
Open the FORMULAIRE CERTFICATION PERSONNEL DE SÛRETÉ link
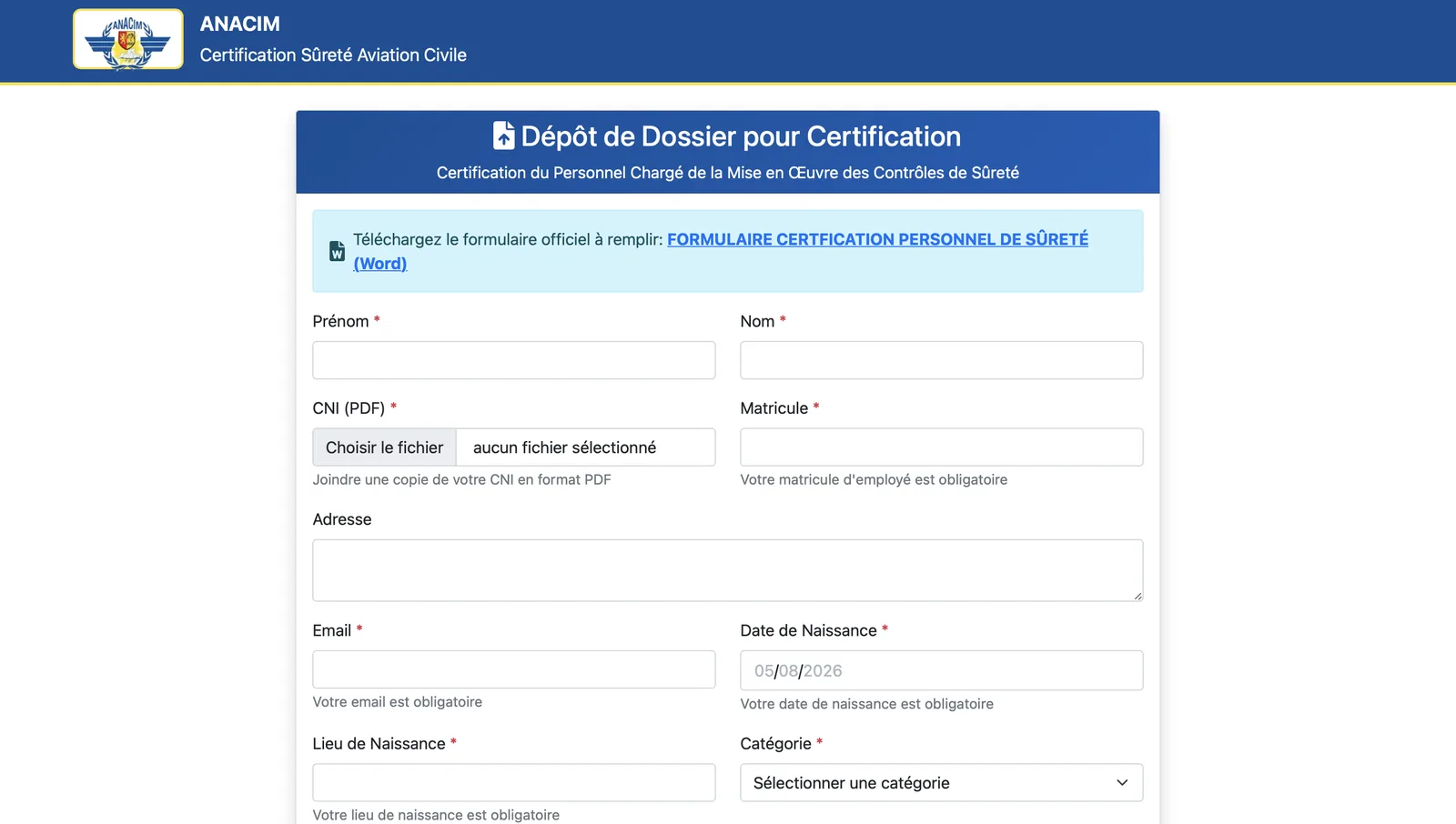(721, 251)
